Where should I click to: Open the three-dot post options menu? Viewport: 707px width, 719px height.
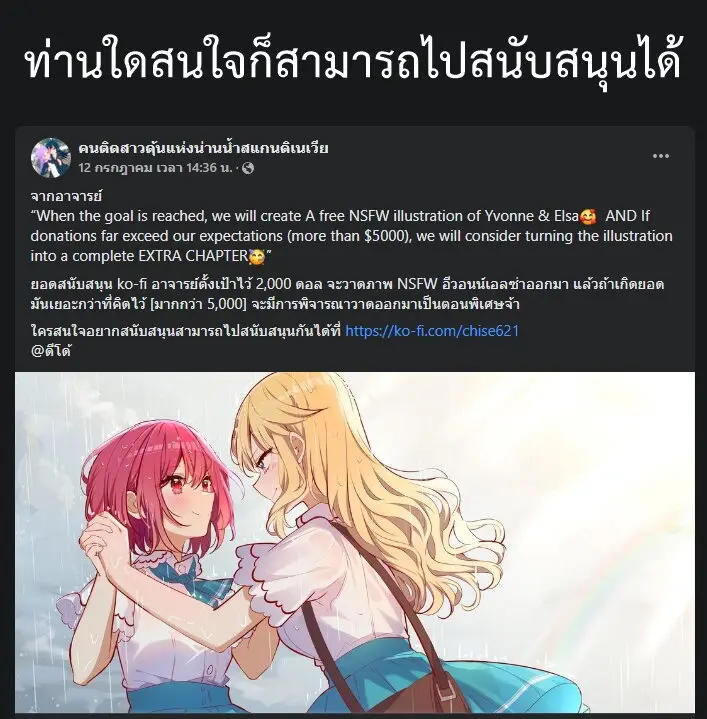(x=661, y=156)
